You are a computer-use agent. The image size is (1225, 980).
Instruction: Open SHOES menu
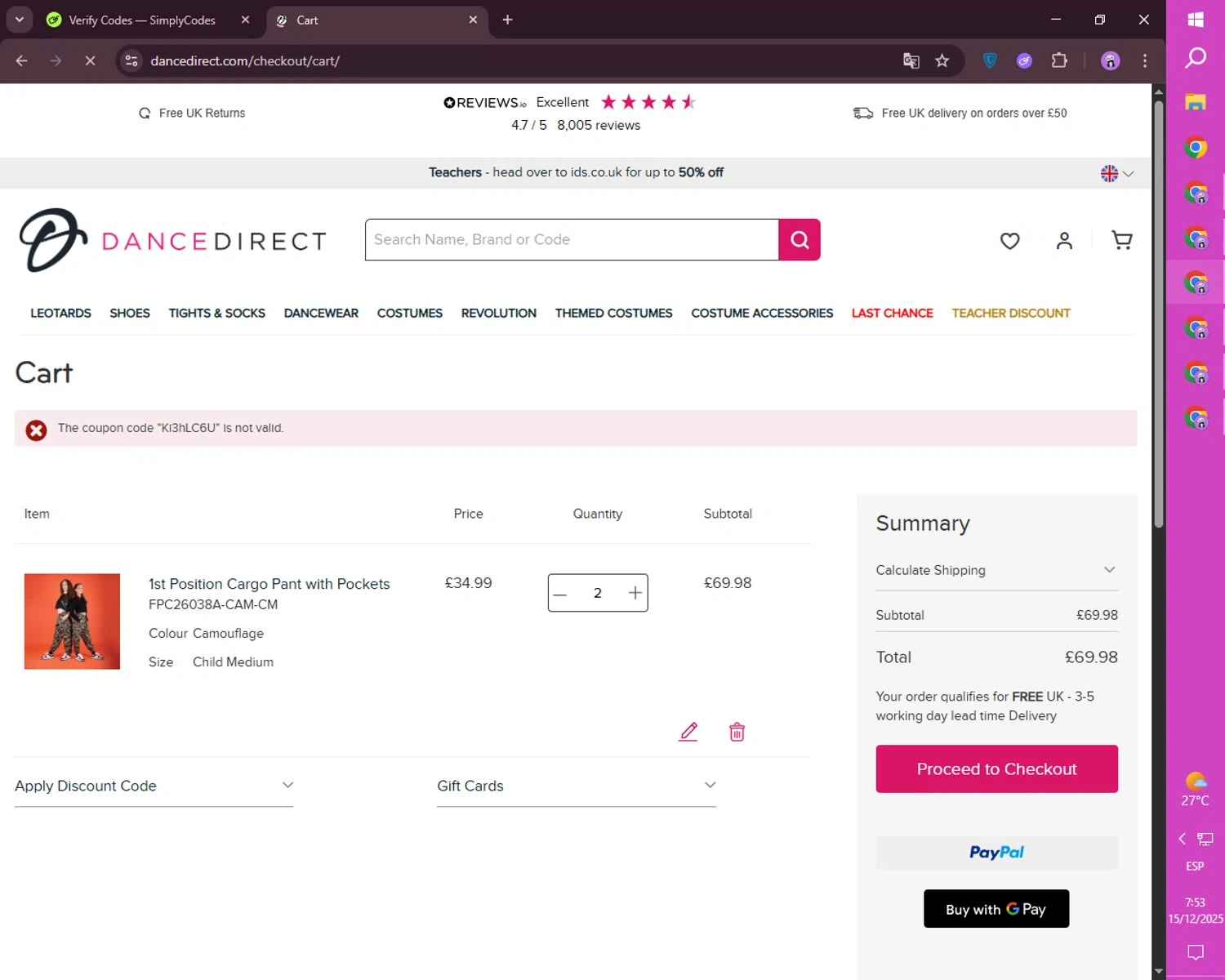[x=130, y=313]
